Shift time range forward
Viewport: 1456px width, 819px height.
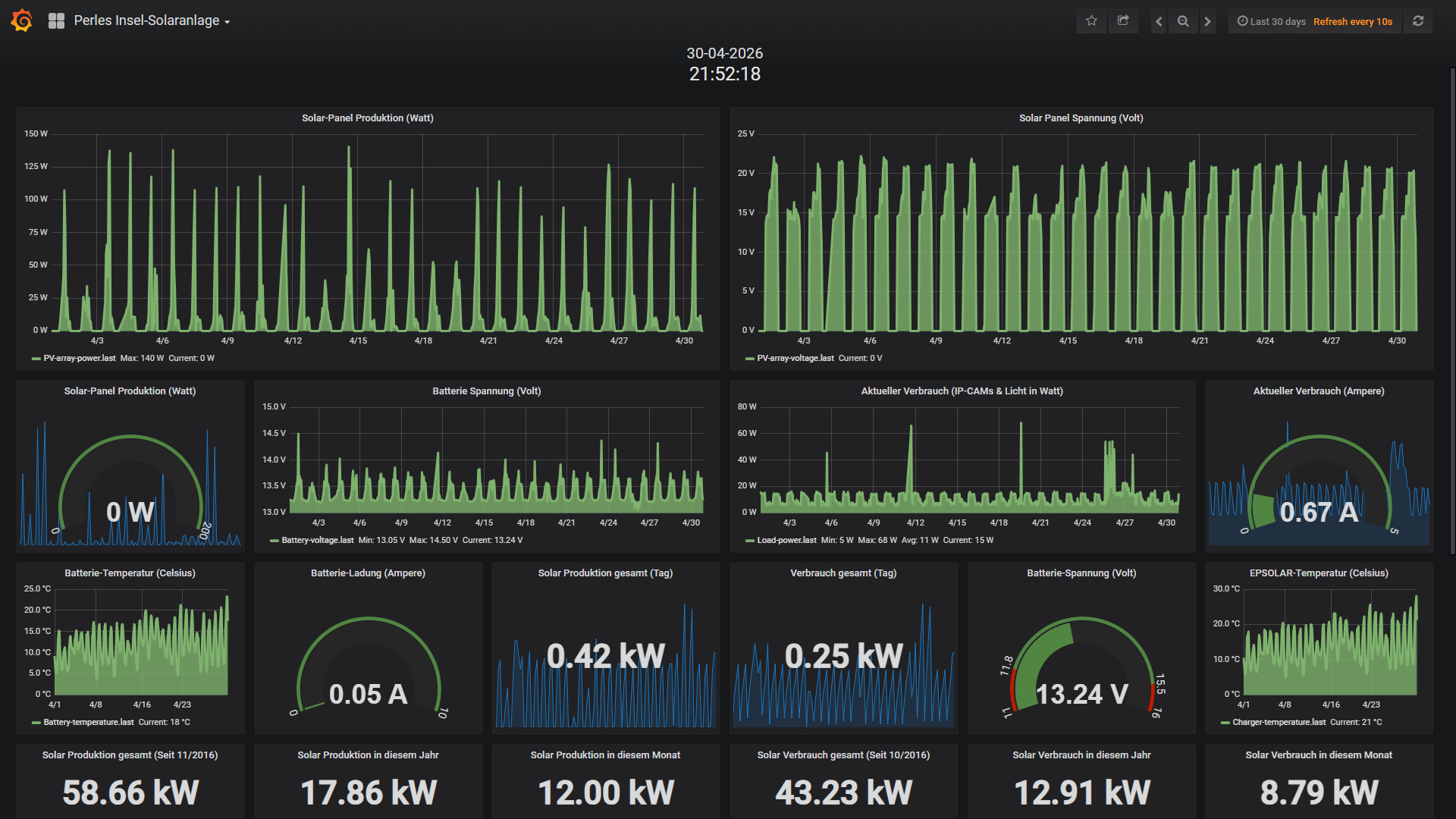(1207, 21)
